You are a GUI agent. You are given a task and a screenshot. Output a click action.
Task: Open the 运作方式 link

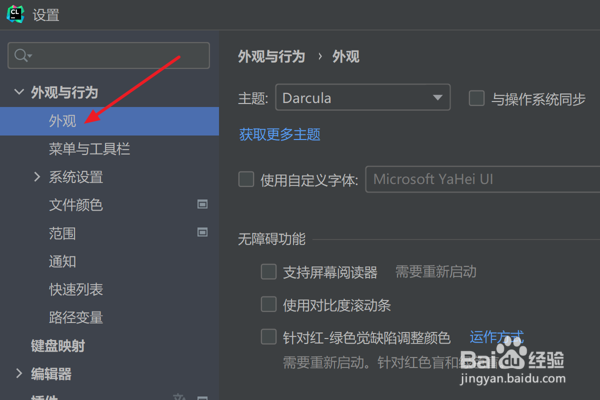[x=497, y=337]
